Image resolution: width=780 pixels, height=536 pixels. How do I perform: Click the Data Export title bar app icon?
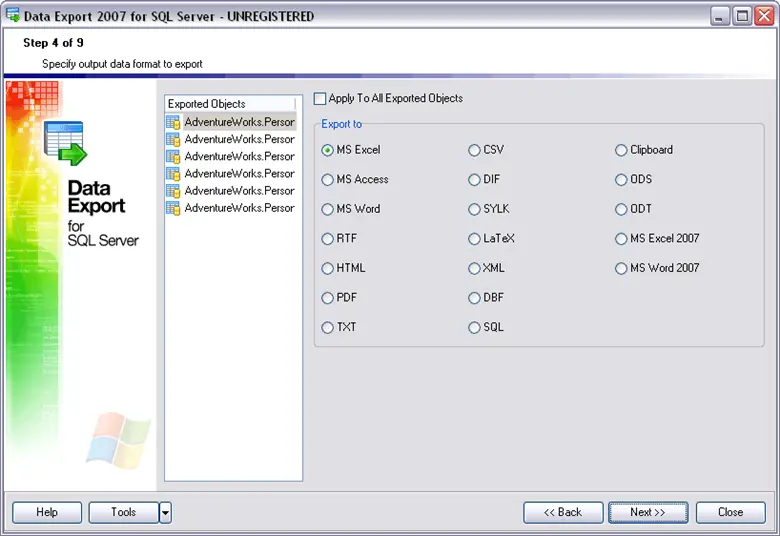13,15
